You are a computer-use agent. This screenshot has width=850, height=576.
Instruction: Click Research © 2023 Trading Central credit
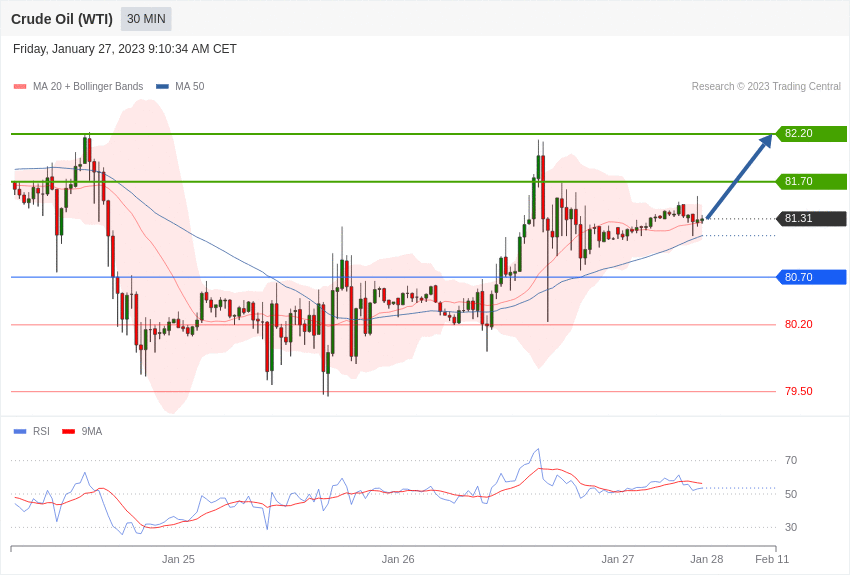pyautogui.click(x=766, y=86)
